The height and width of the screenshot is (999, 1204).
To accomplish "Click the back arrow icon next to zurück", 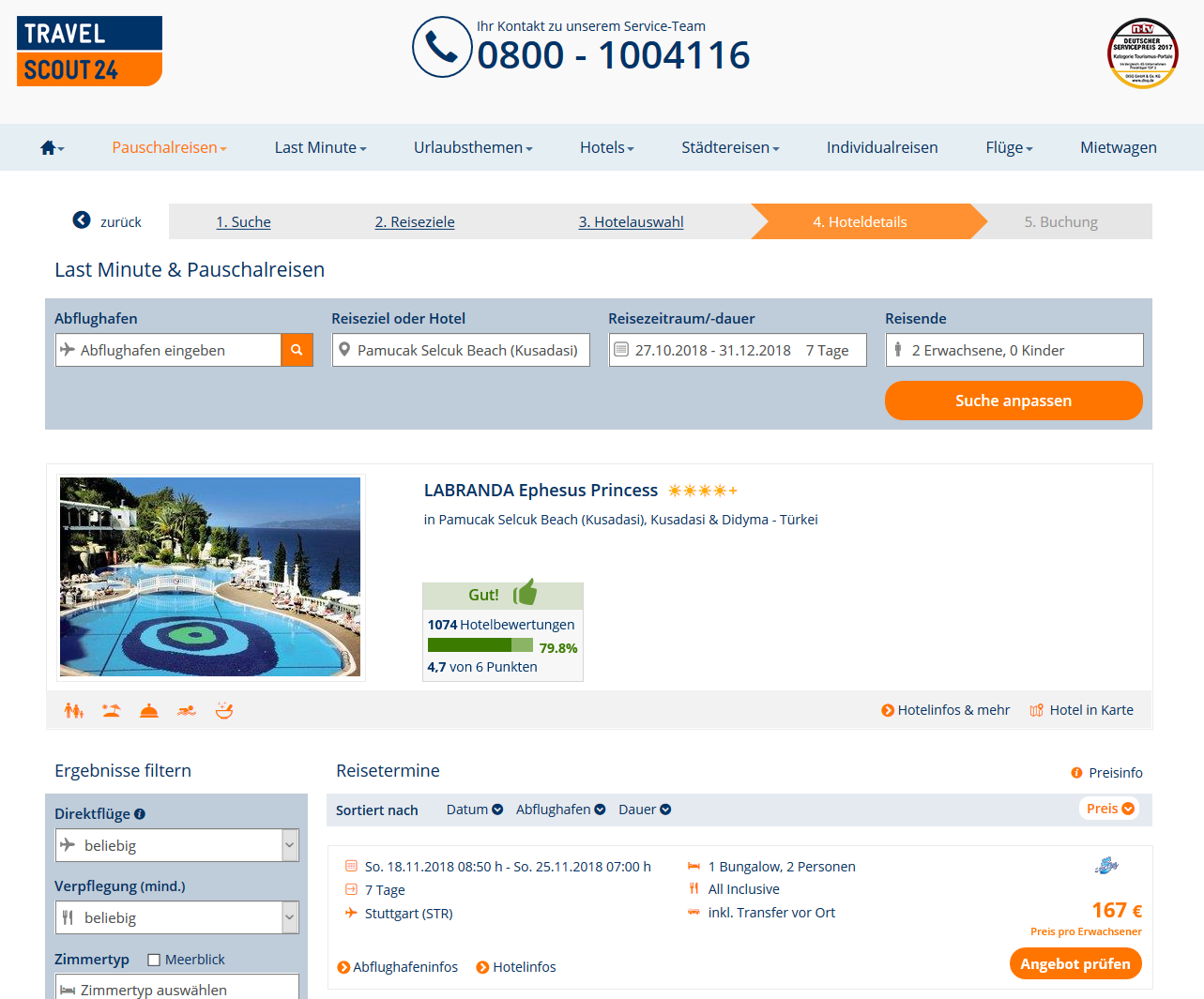I will pyautogui.click(x=82, y=220).
